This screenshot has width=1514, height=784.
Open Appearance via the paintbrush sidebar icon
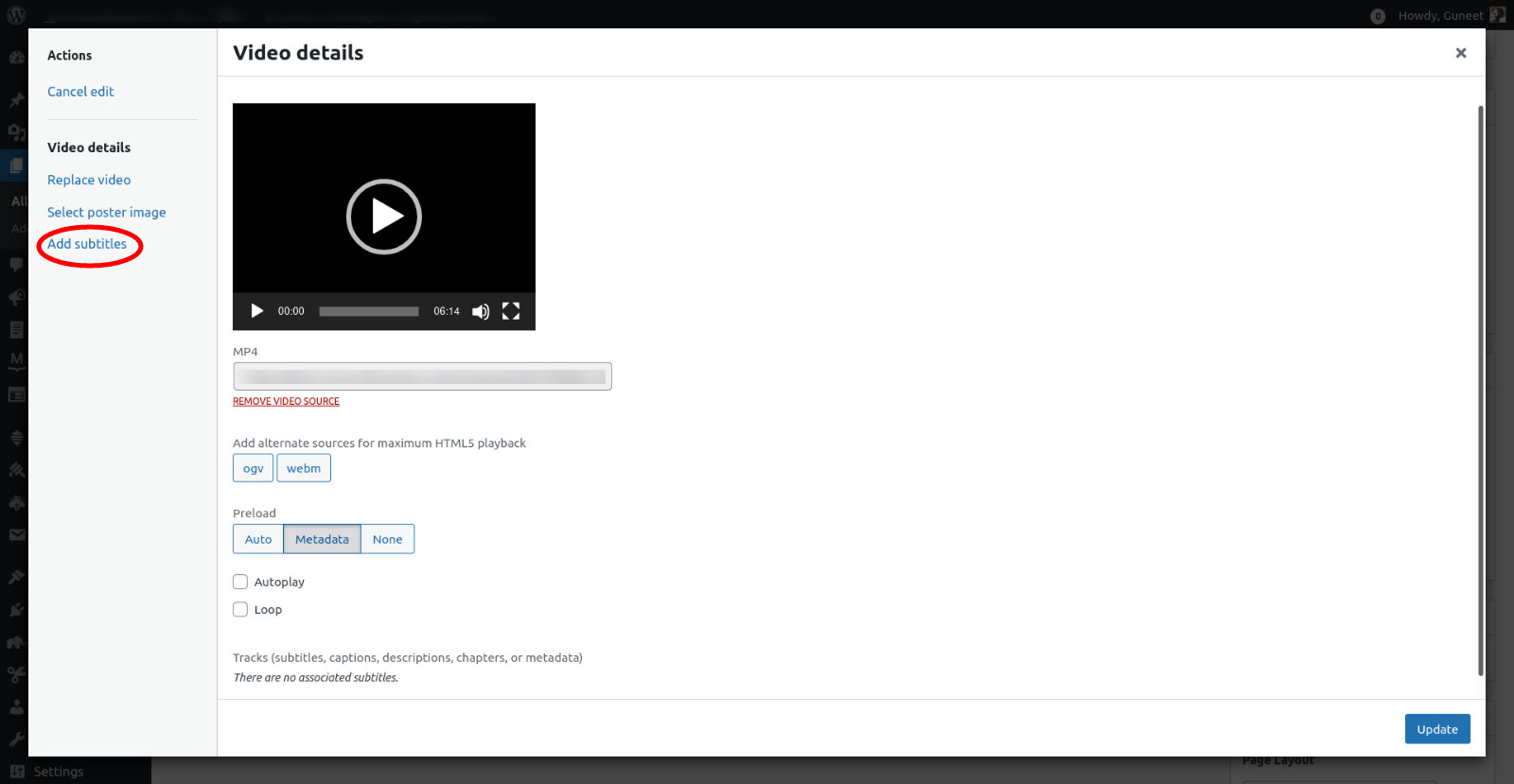click(x=16, y=577)
